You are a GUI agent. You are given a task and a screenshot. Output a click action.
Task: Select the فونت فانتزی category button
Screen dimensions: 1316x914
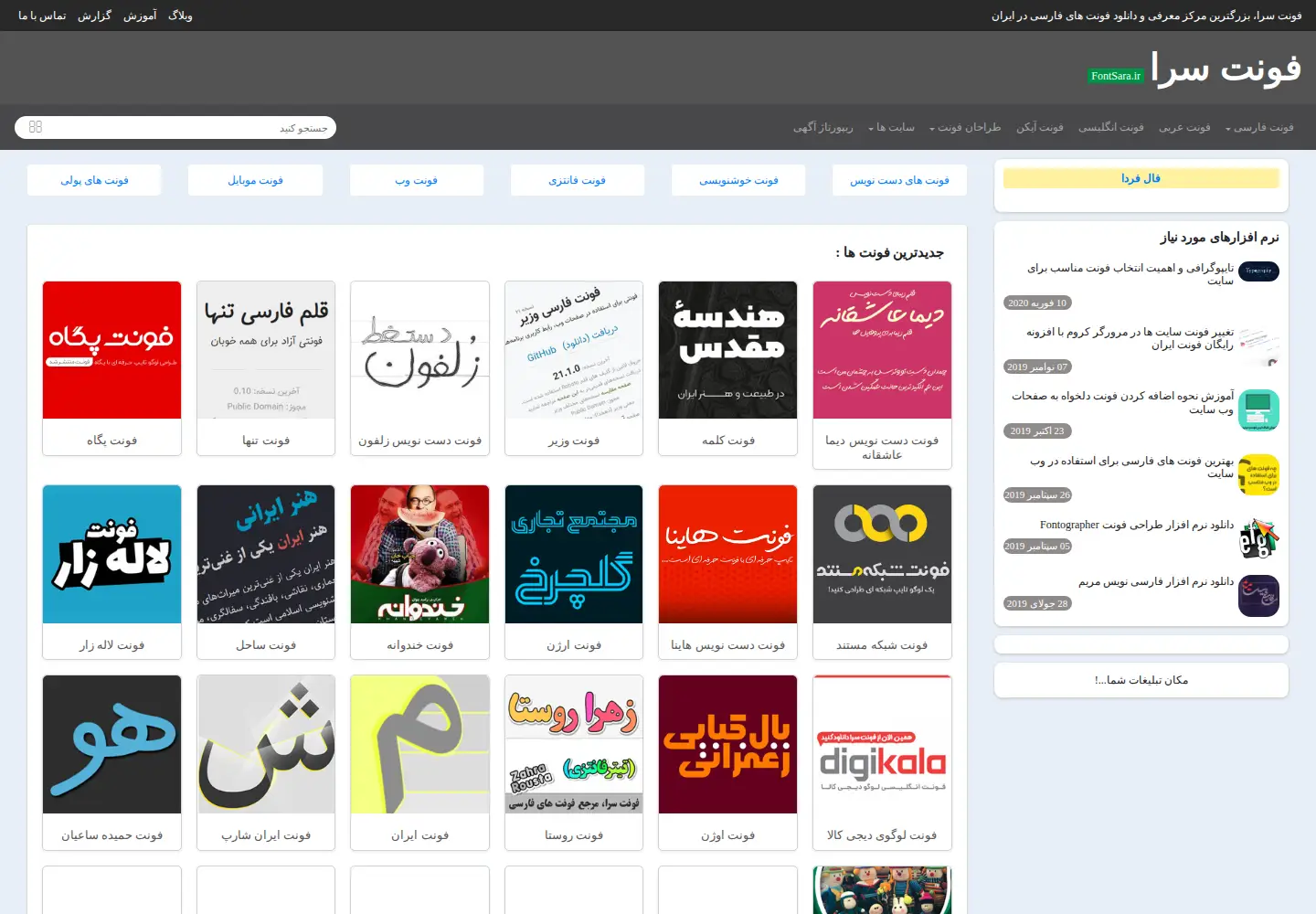578,180
